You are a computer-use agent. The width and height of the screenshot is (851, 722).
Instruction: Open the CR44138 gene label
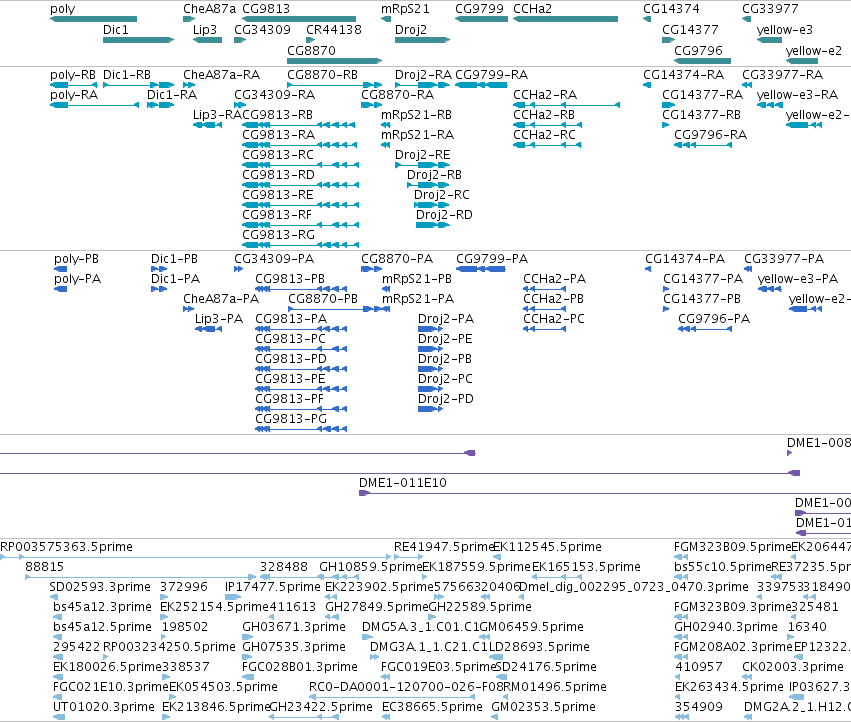pos(334,29)
